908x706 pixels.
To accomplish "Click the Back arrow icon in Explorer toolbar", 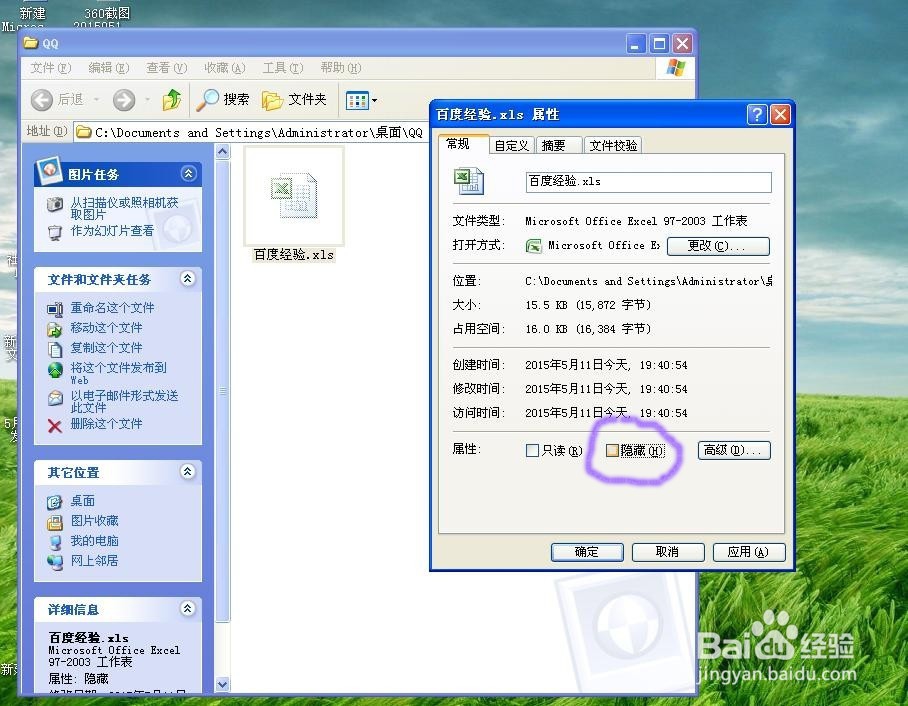I will [42, 100].
